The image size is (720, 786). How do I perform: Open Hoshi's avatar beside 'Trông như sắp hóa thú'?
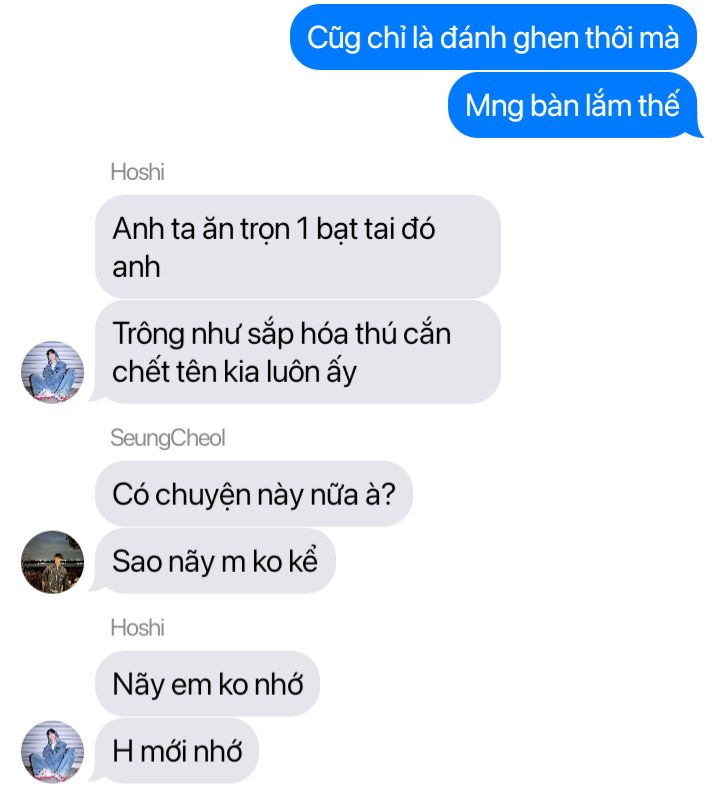pos(52,371)
